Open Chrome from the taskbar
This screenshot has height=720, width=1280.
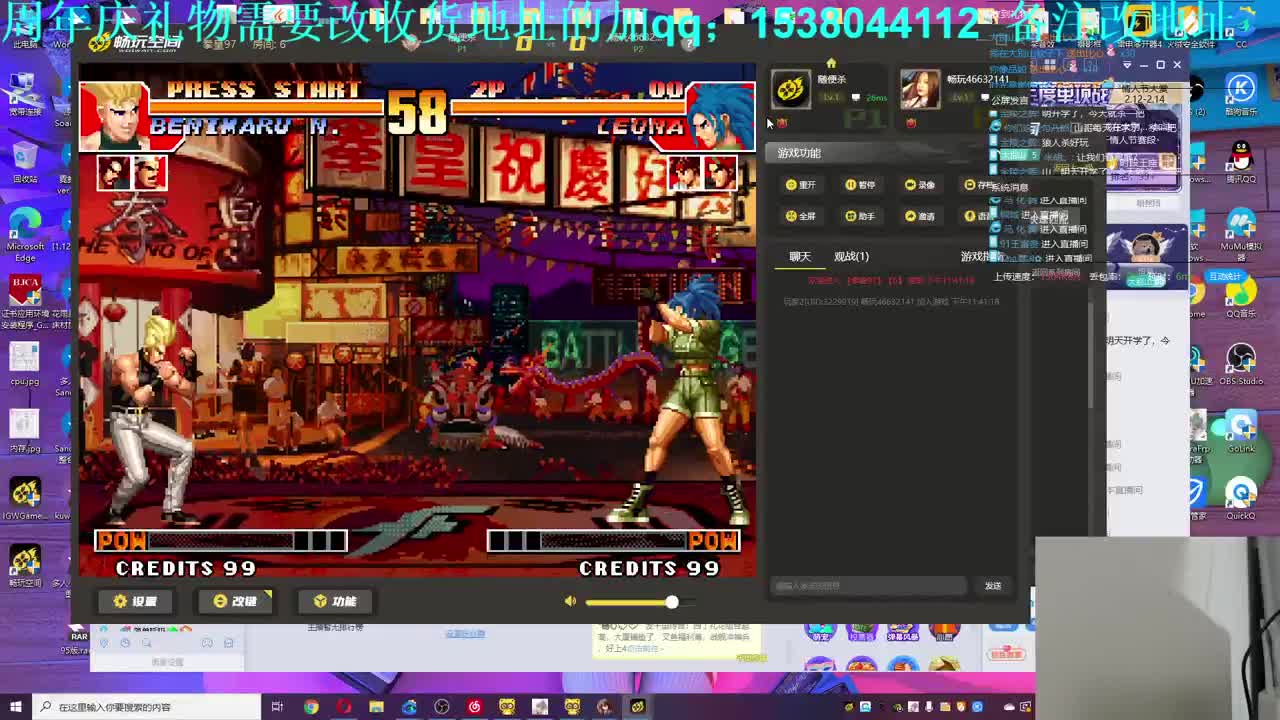point(311,707)
